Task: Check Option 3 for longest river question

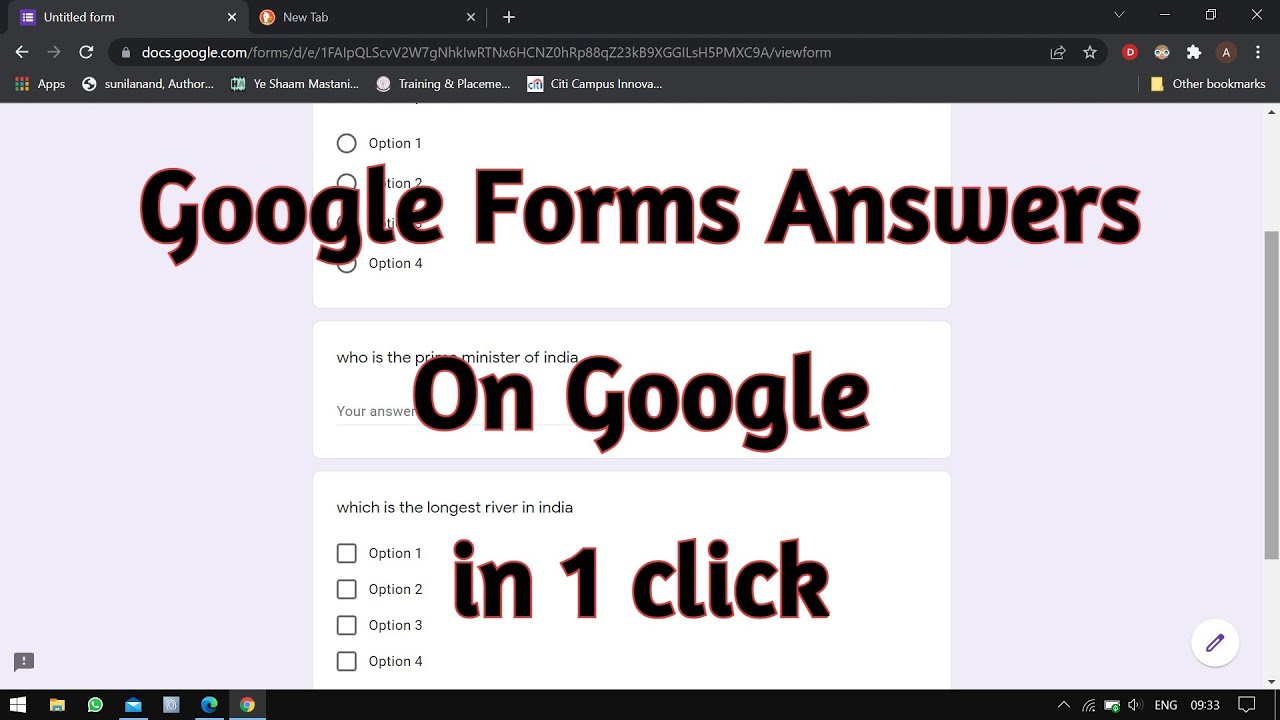Action: pyautogui.click(x=347, y=625)
